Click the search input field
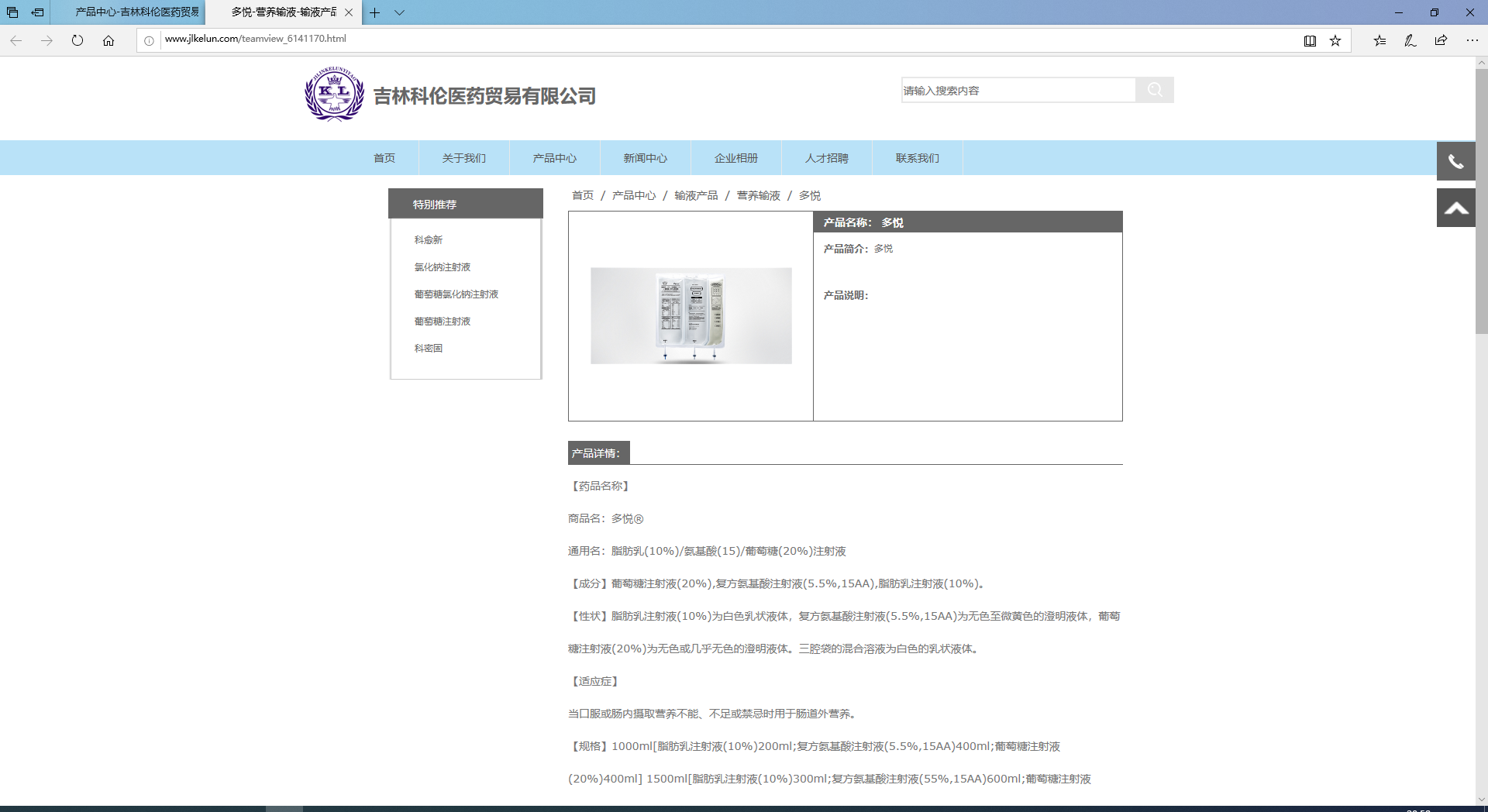The width and height of the screenshot is (1488, 812). point(1018,90)
